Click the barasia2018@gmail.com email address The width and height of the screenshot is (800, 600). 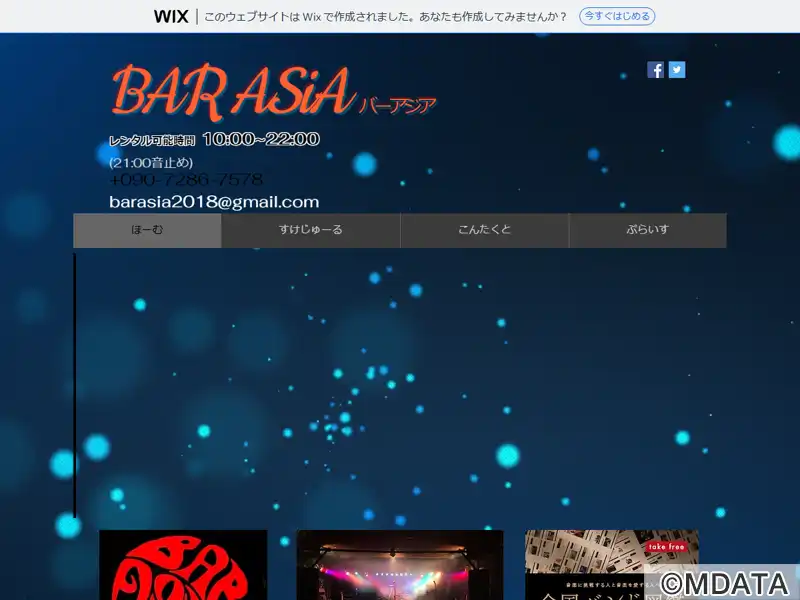[x=214, y=202]
